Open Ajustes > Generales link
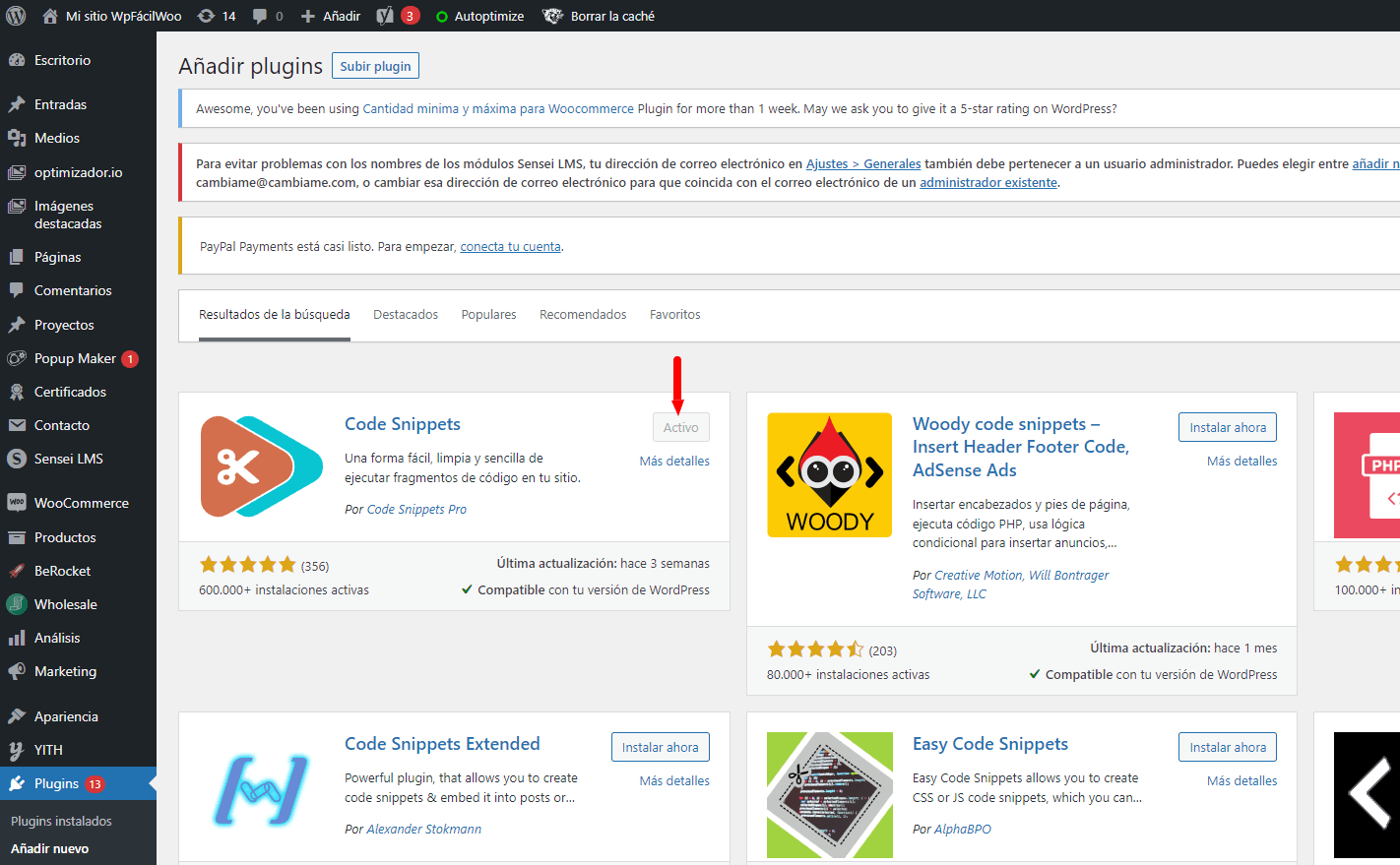Image resolution: width=1400 pixels, height=865 pixels. (863, 163)
